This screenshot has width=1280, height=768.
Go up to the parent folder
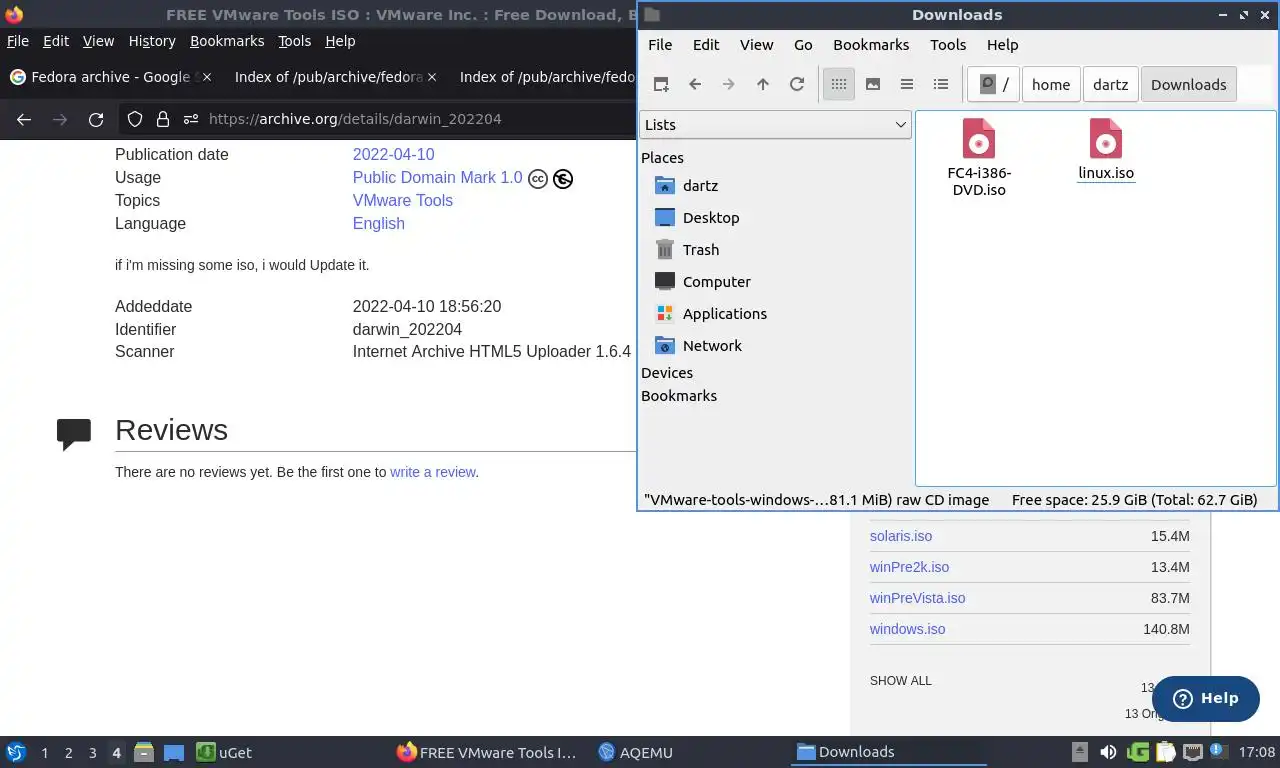[763, 84]
